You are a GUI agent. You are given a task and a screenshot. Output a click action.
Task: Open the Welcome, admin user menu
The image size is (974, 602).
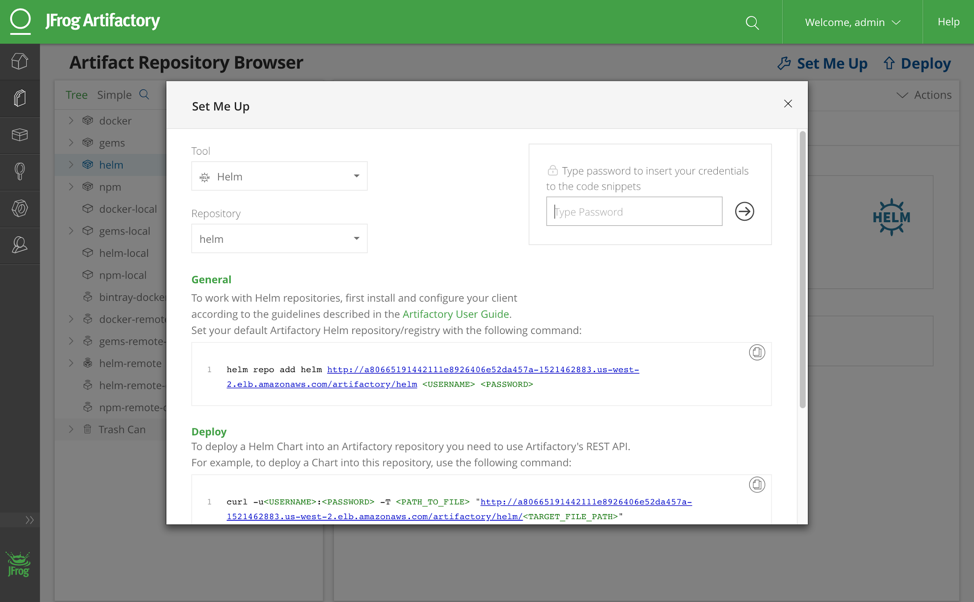coord(852,22)
